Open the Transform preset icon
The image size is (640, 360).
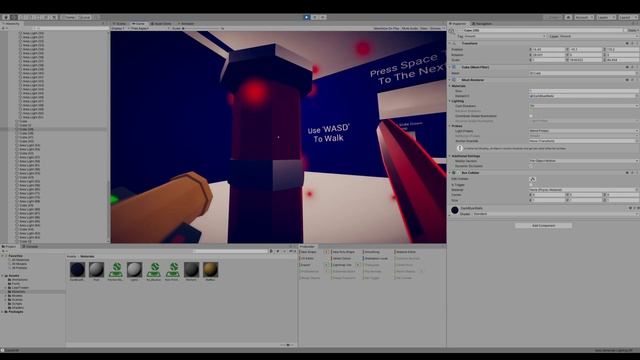coord(632,43)
